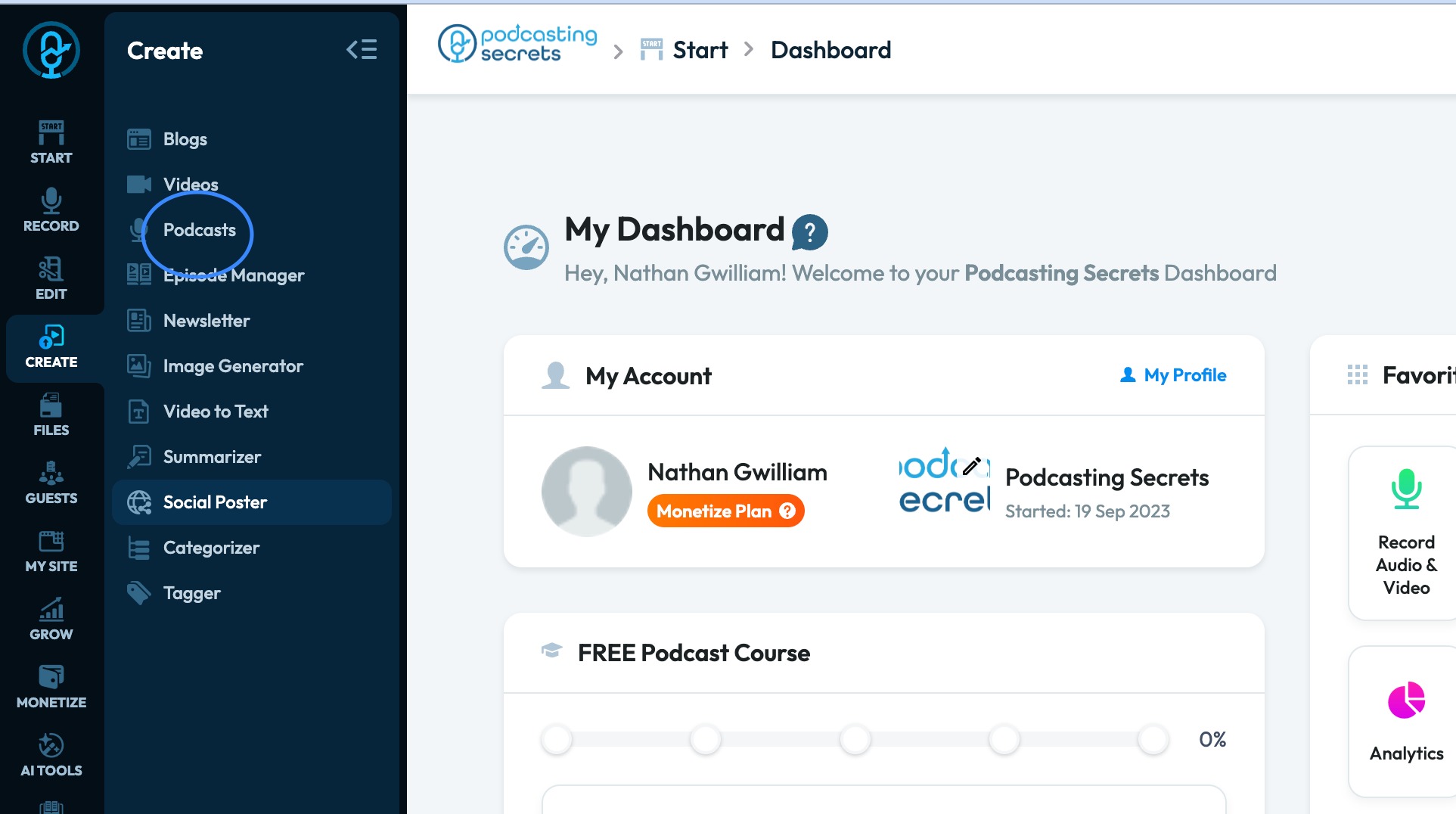Open Podcasts in the Create menu

(251, 230)
